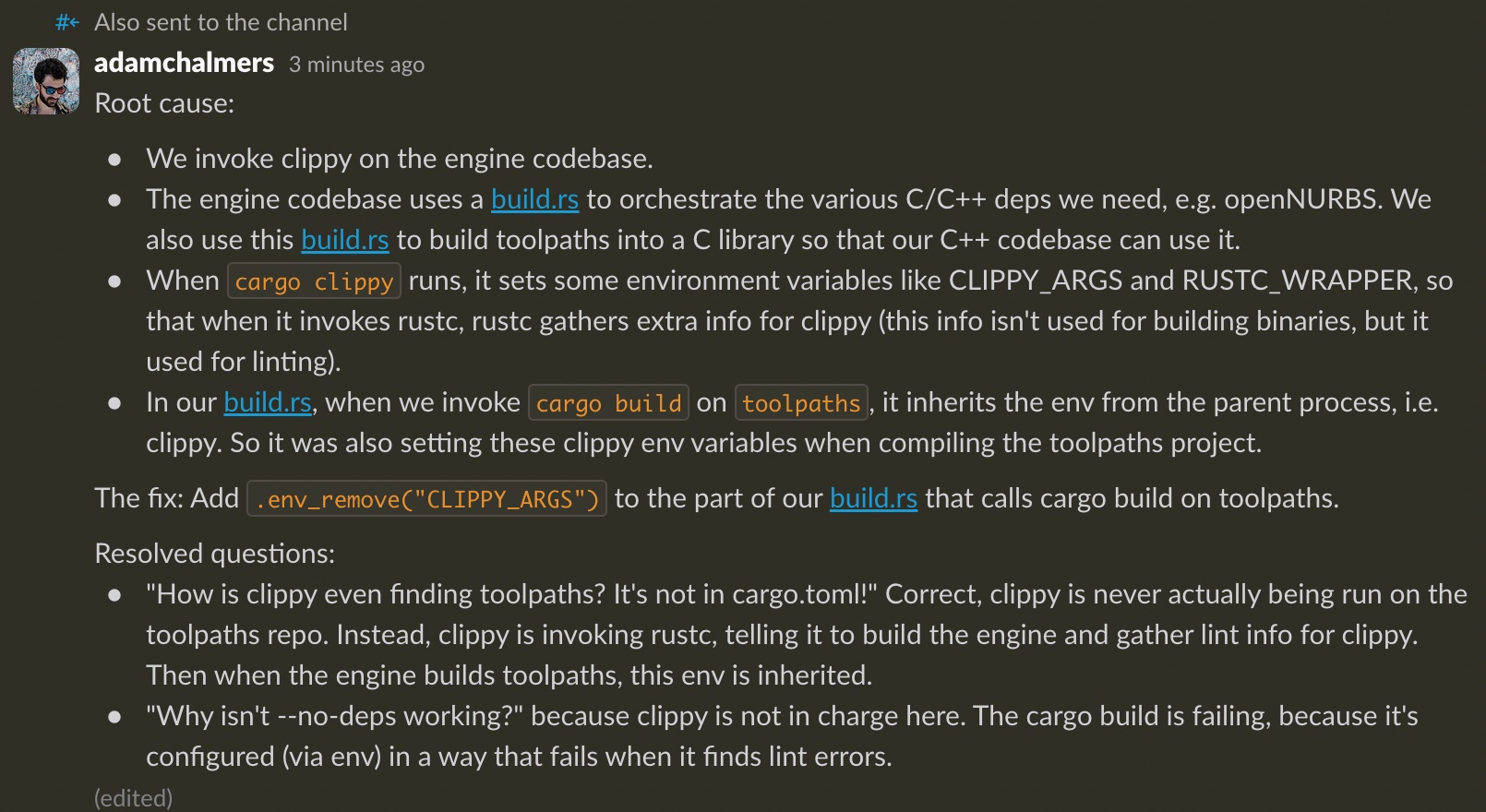This screenshot has width=1486, height=812.
Task: Click build.rs link following "In our"
Action: pos(267,402)
